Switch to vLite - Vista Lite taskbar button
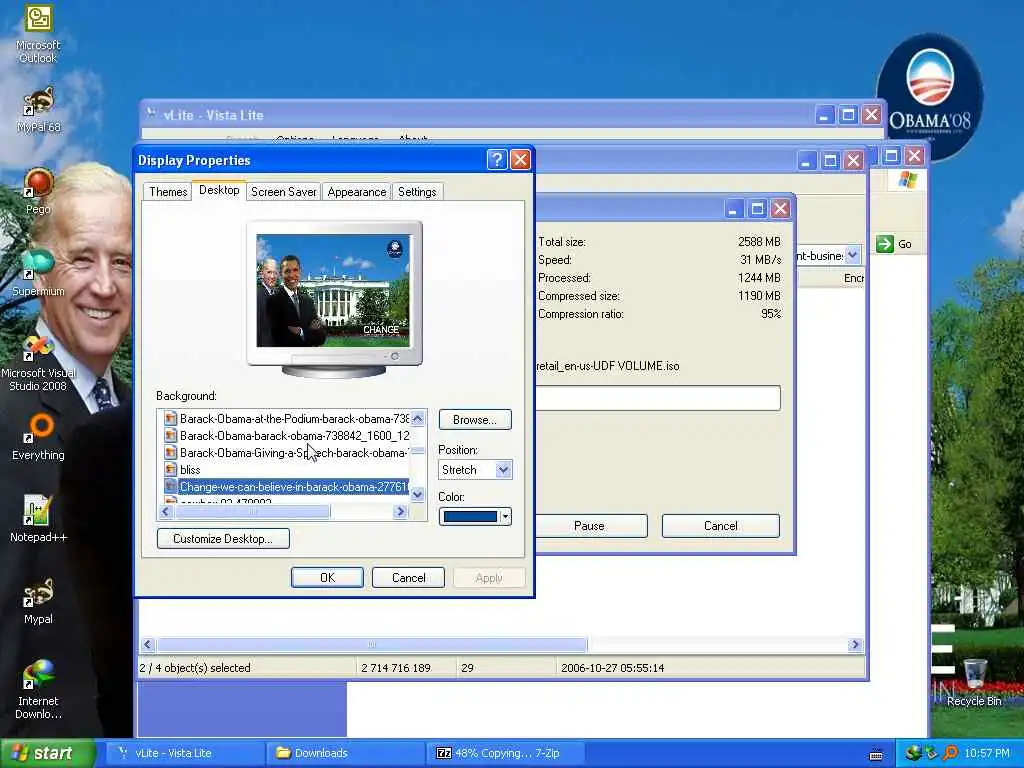The width and height of the screenshot is (1024, 768). point(184,753)
